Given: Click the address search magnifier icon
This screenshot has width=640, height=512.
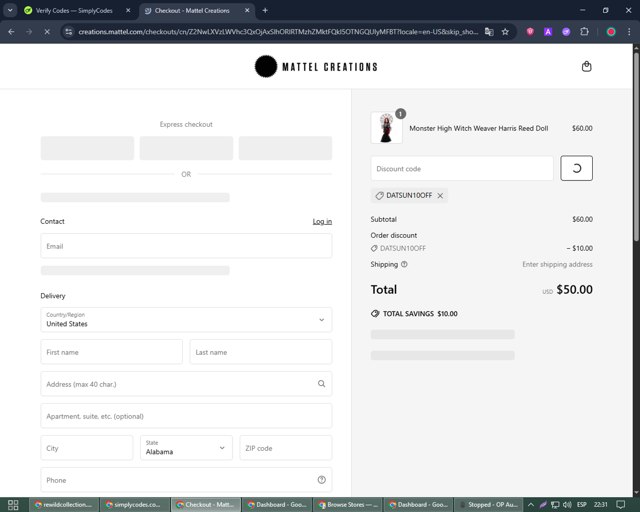Looking at the screenshot, I should click(x=322, y=384).
